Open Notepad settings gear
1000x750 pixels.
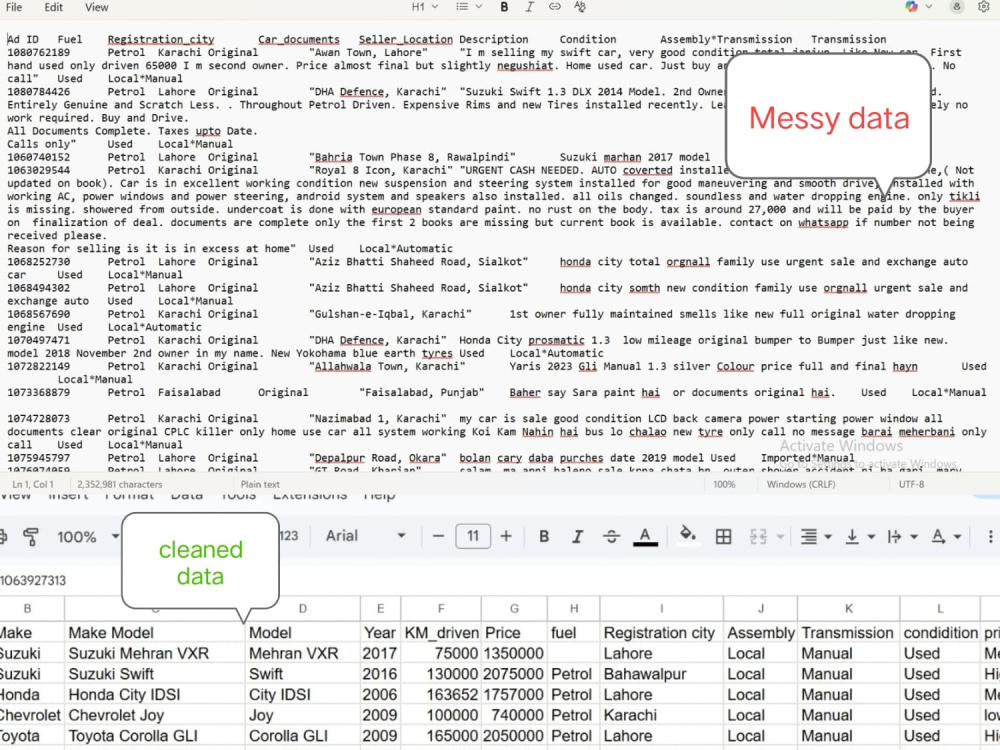(984, 7)
